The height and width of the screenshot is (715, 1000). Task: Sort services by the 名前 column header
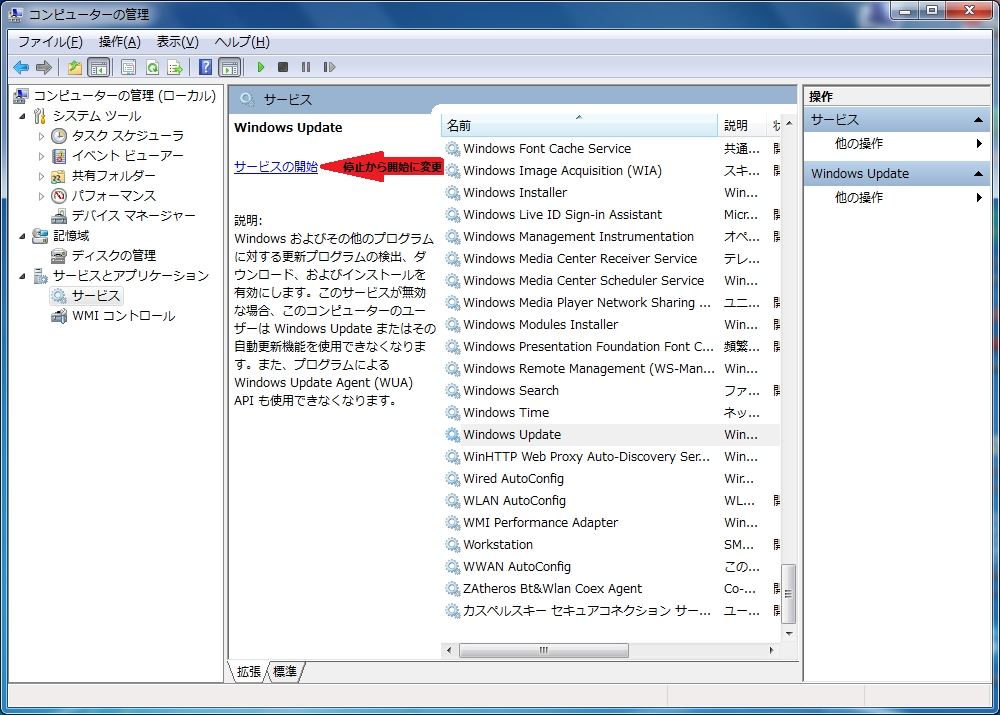tap(579, 126)
